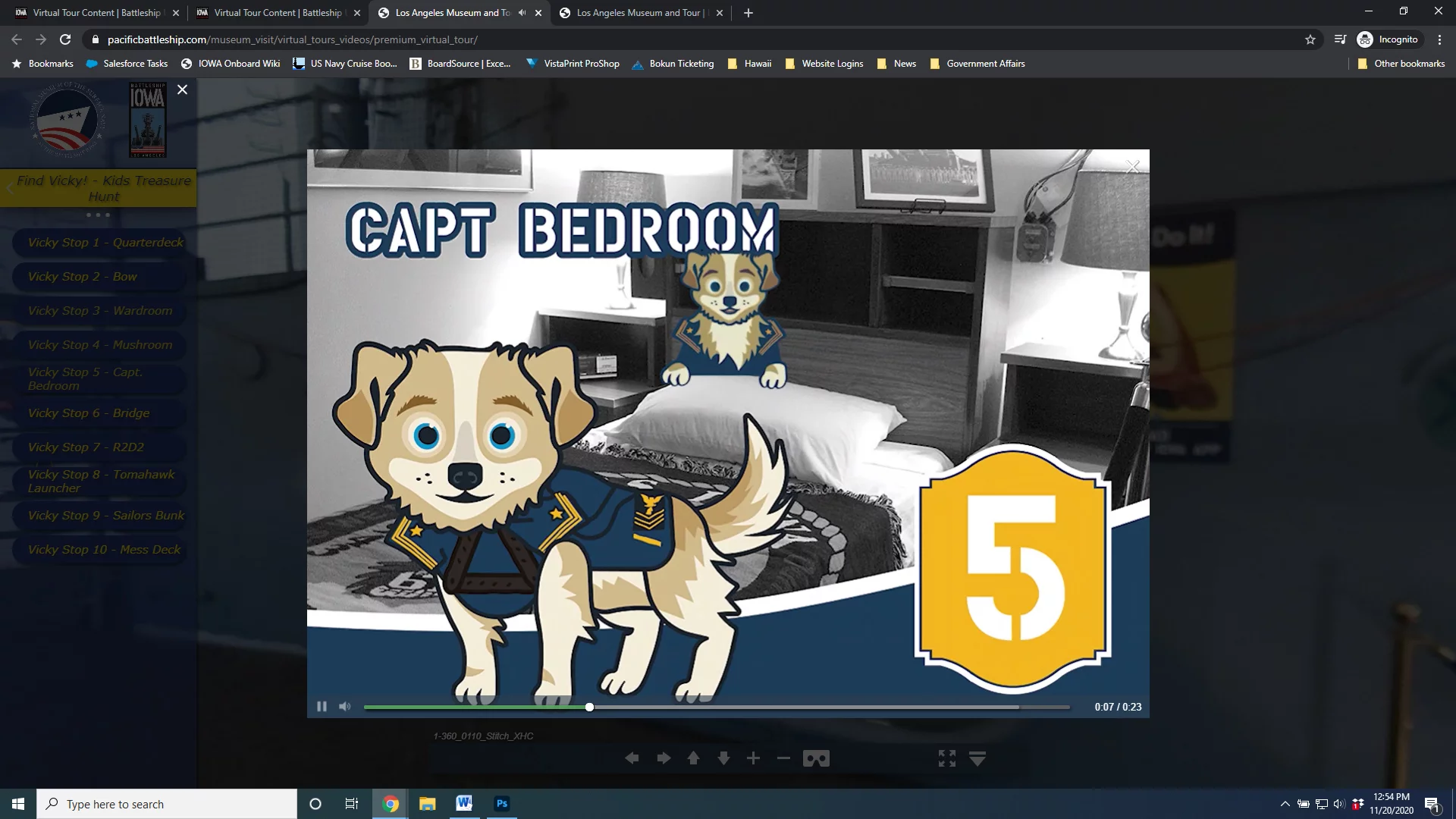Enable VR headset mode
The width and height of the screenshot is (1456, 819).
tap(816, 758)
